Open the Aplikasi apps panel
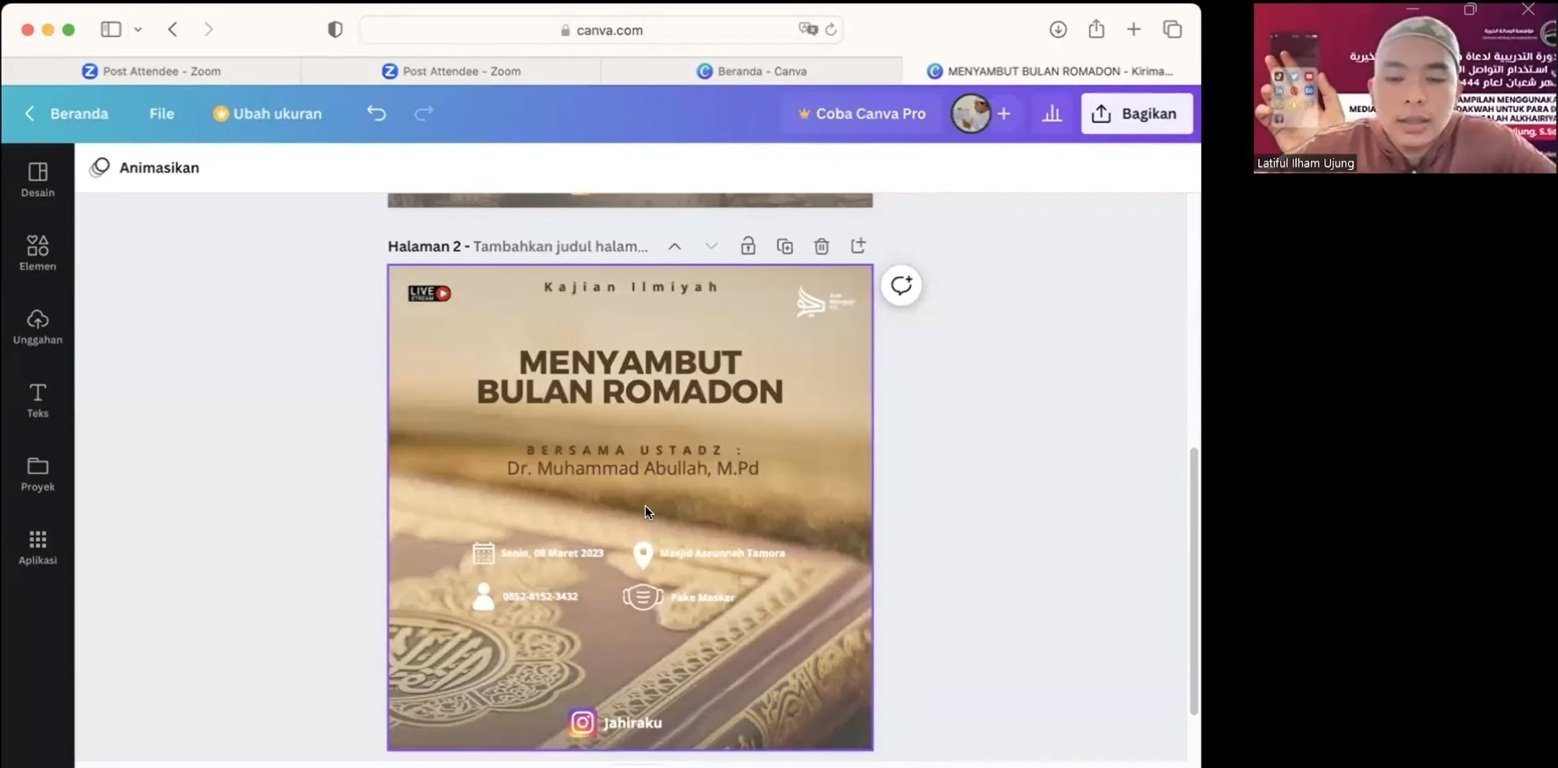 click(x=37, y=546)
